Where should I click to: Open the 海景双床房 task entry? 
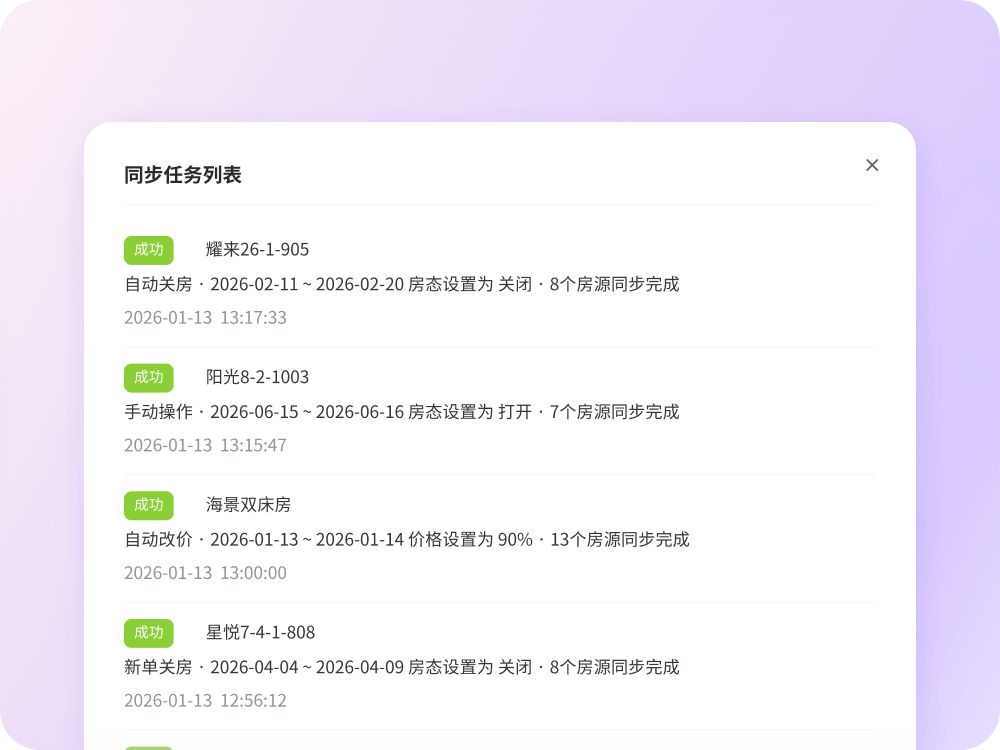pos(248,505)
